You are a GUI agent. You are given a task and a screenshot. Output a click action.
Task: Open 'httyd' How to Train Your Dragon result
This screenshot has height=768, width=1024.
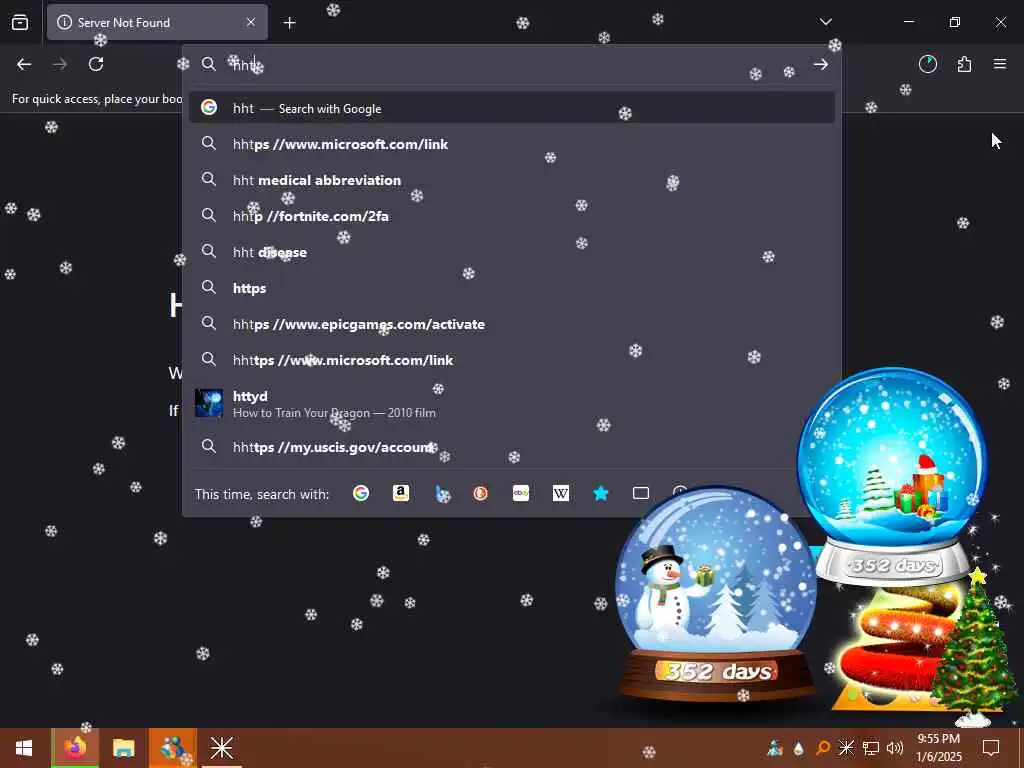point(511,404)
